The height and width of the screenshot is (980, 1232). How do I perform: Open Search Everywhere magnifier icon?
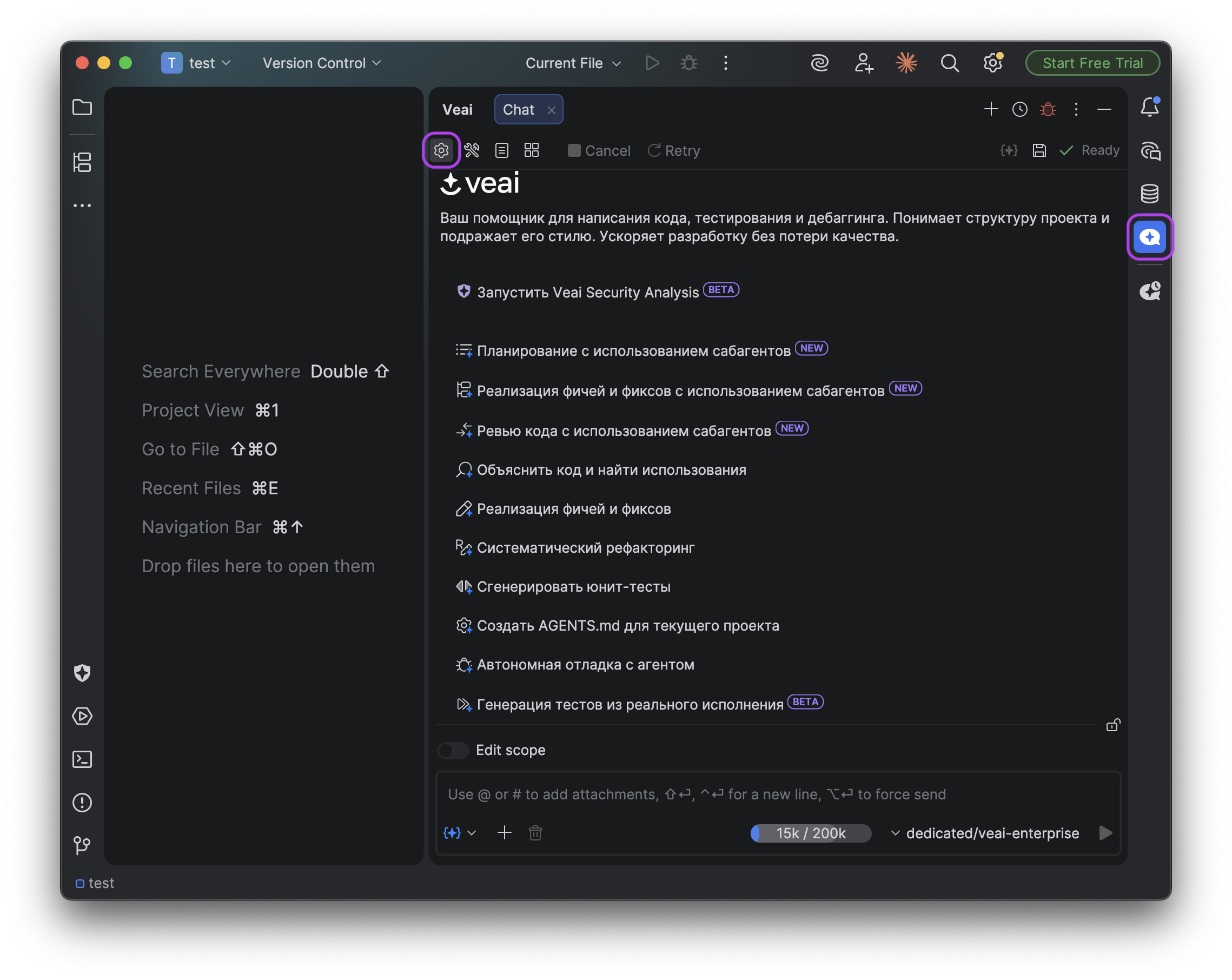click(x=950, y=63)
